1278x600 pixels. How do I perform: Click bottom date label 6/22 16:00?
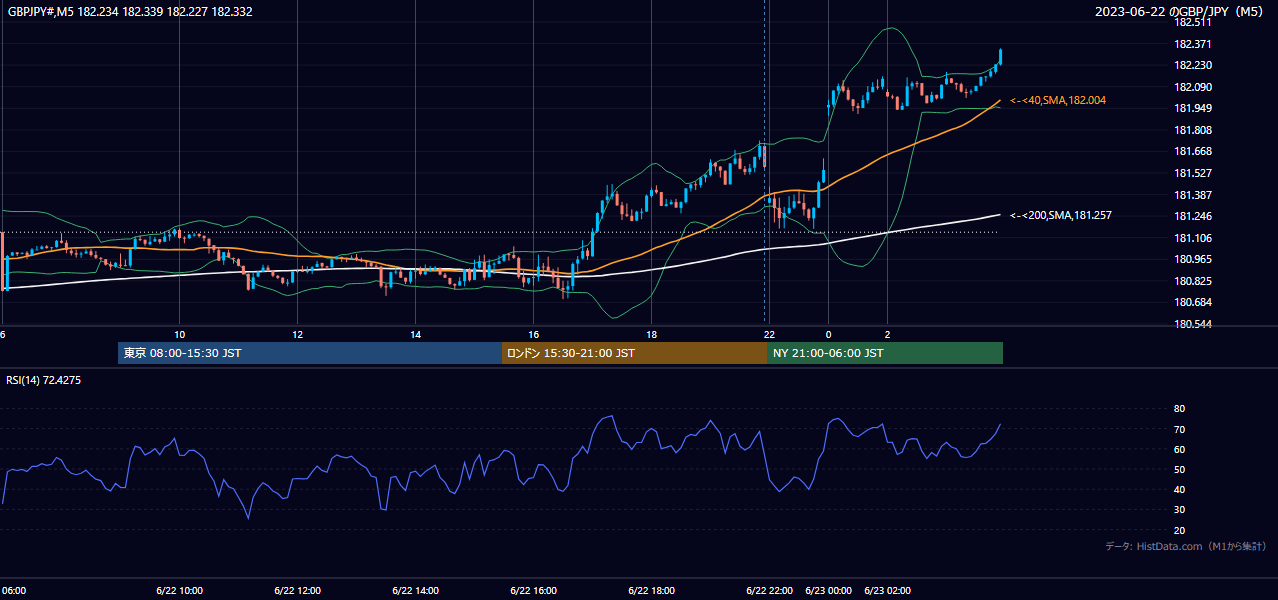coord(533,590)
